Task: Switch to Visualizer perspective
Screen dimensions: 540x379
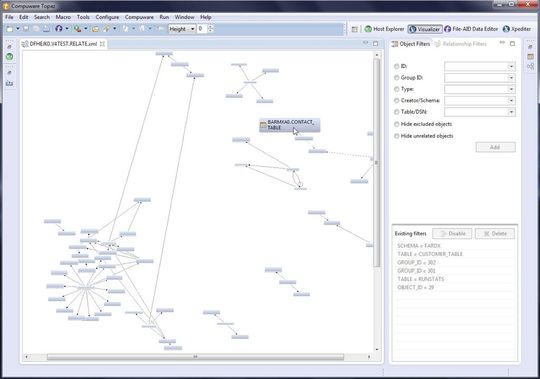Action: (425, 29)
